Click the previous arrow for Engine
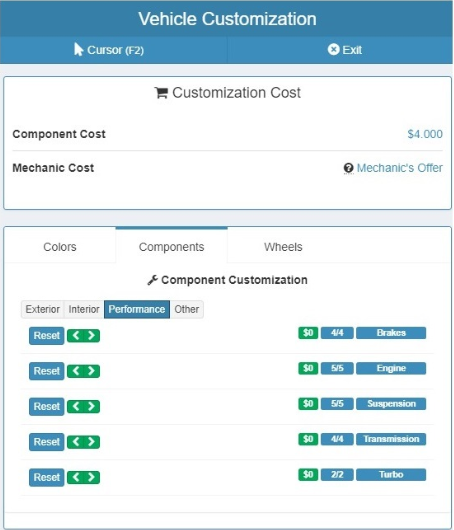The height and width of the screenshot is (530, 454). [76, 371]
